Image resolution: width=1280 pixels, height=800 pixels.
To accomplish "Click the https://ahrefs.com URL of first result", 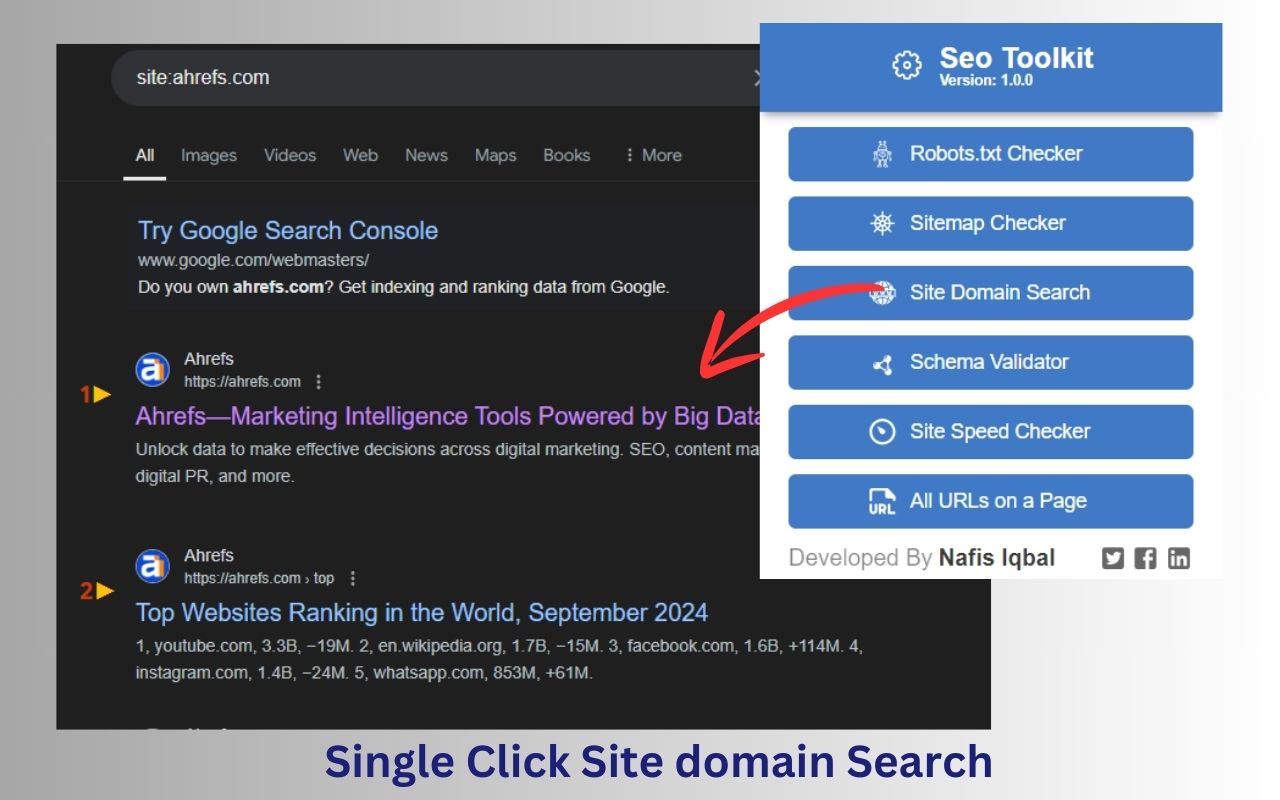I will [x=242, y=382].
